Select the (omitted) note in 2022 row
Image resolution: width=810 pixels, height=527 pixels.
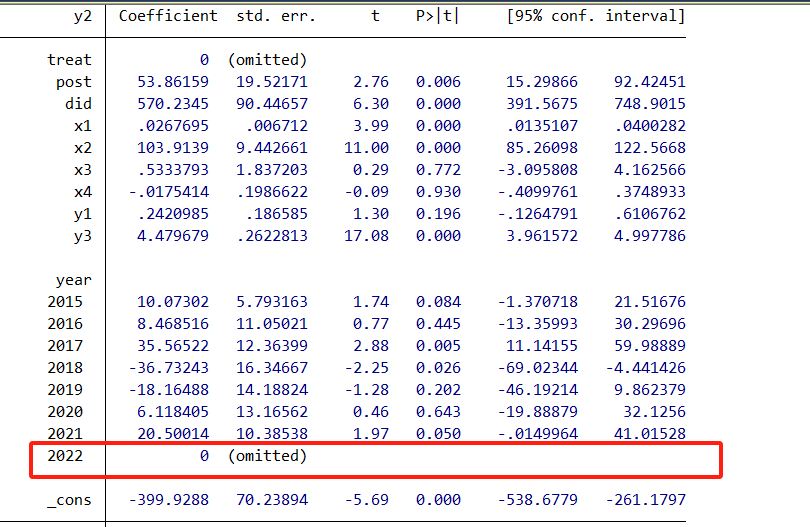click(x=268, y=456)
